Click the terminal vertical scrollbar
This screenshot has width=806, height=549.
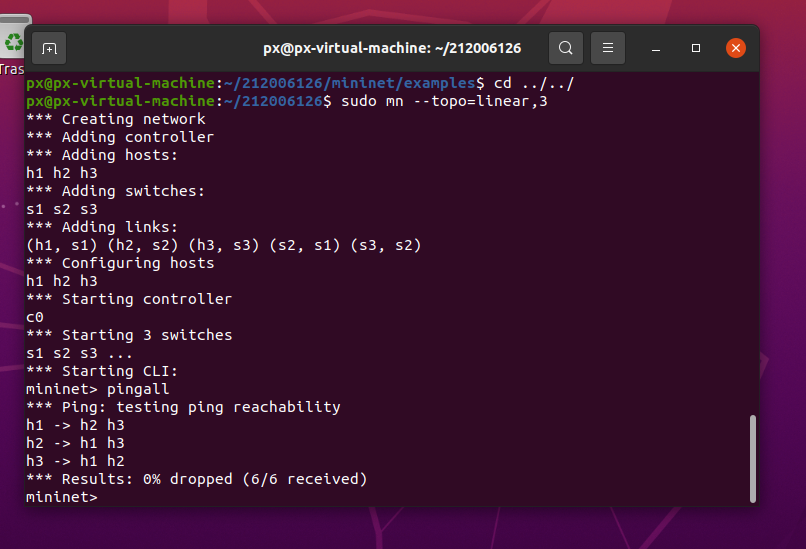tap(753, 459)
